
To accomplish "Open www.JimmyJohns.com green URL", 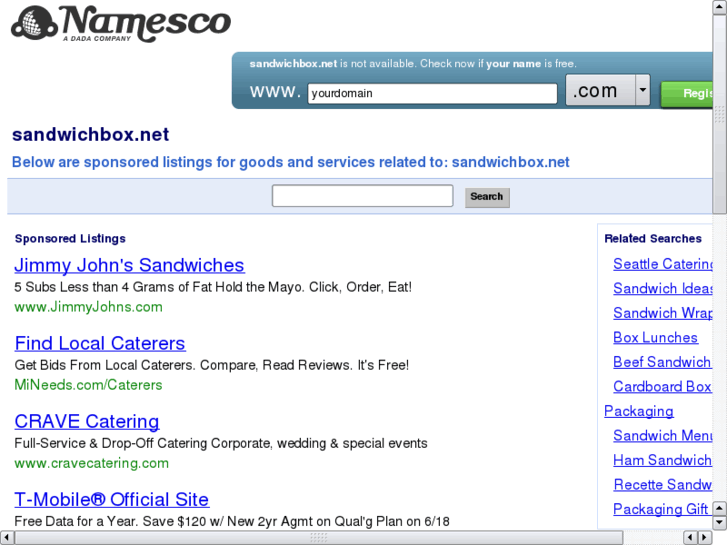I will (89, 307).
